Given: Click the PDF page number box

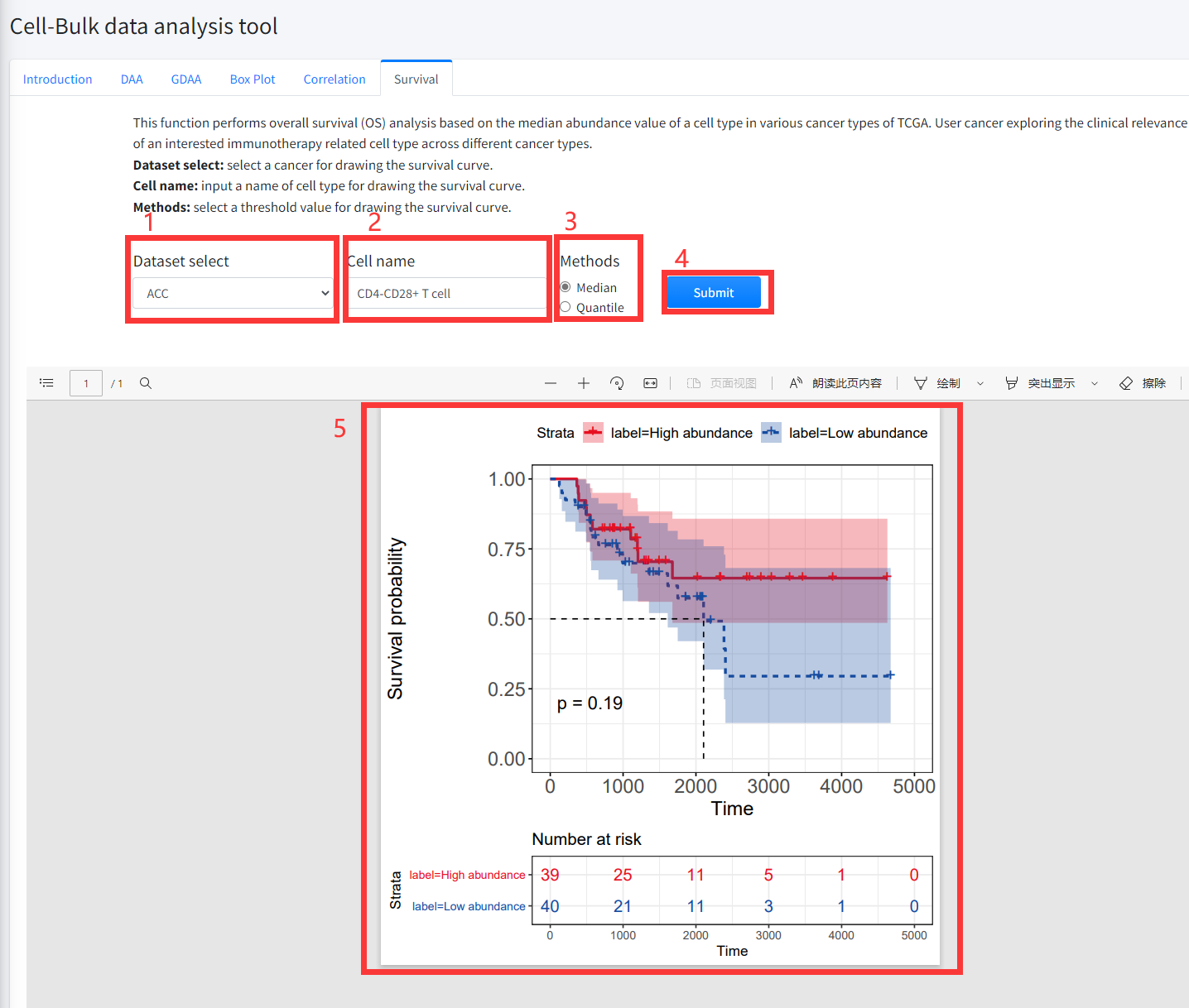Looking at the screenshot, I should [x=86, y=383].
